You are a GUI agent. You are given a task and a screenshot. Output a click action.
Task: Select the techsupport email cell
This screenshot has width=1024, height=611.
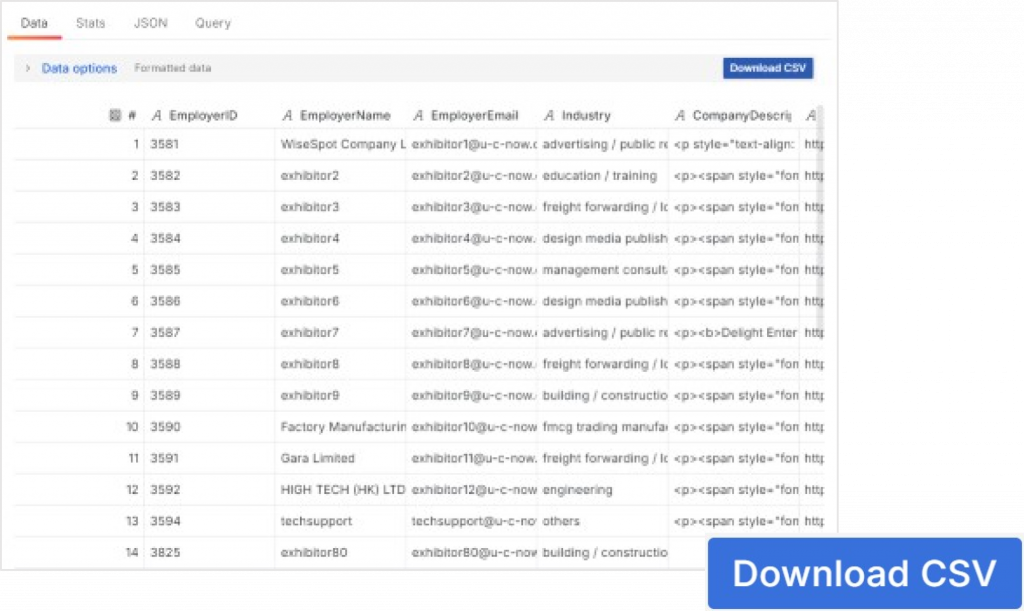(x=474, y=521)
